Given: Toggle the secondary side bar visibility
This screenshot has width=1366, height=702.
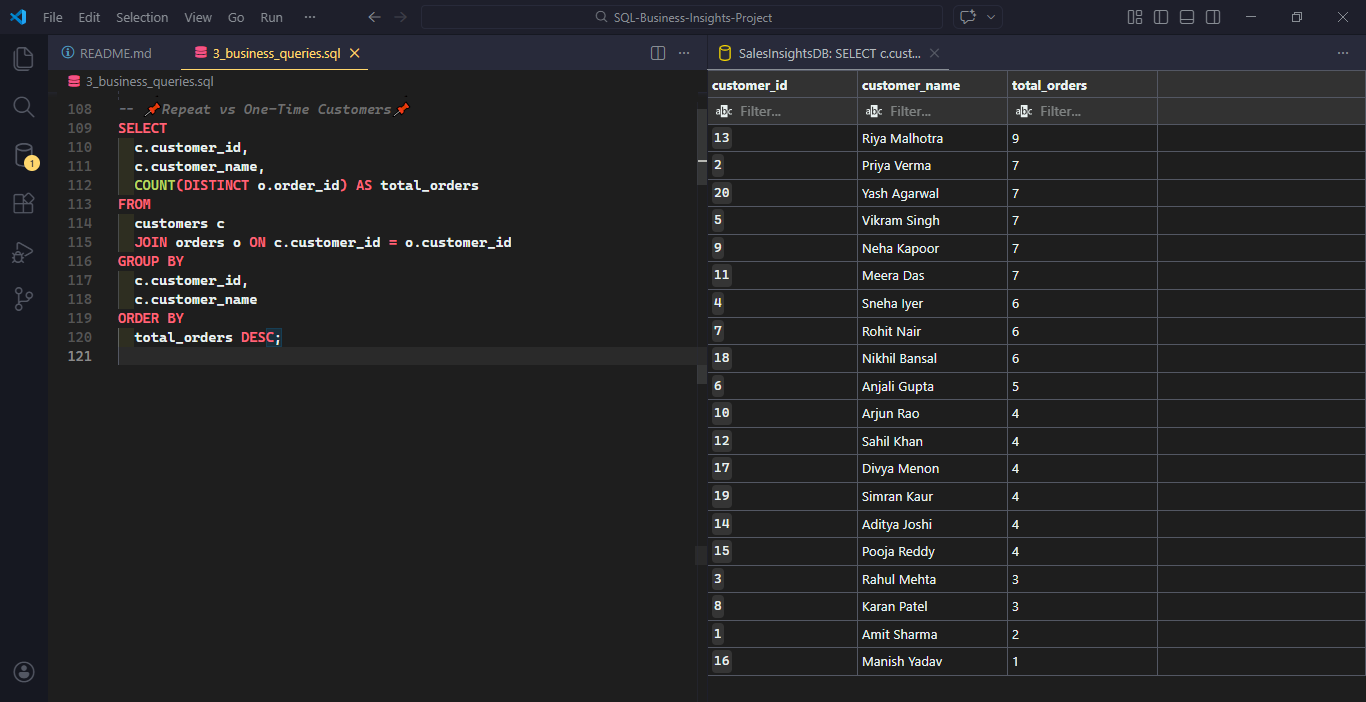Looking at the screenshot, I should (1213, 17).
